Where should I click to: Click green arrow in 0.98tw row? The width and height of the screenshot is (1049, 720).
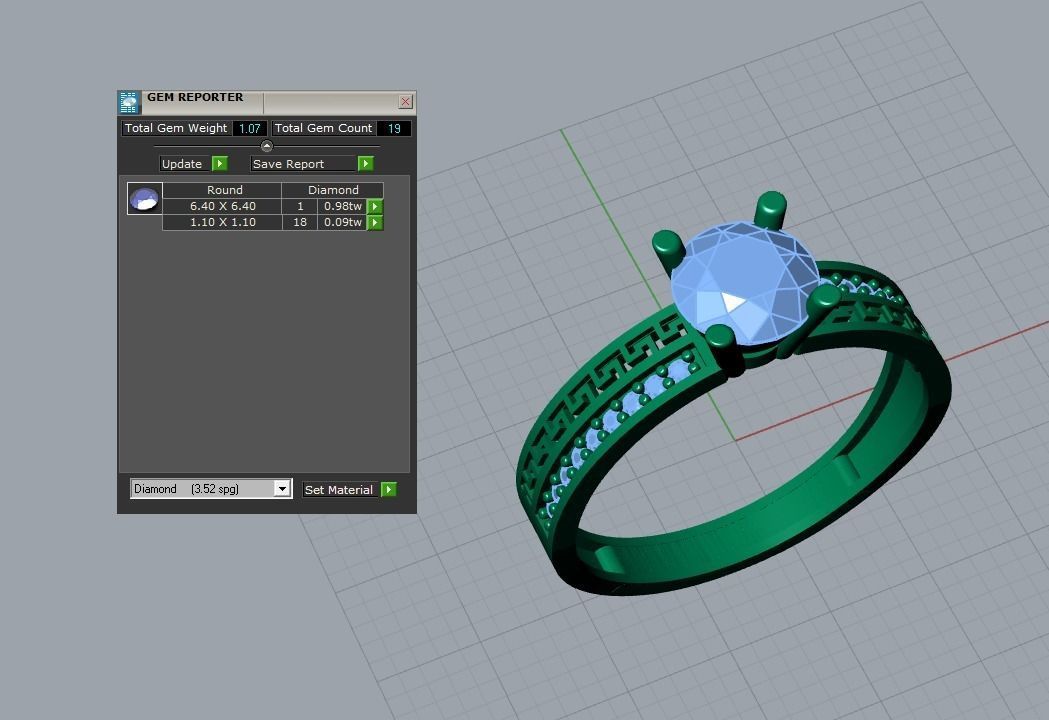point(375,206)
